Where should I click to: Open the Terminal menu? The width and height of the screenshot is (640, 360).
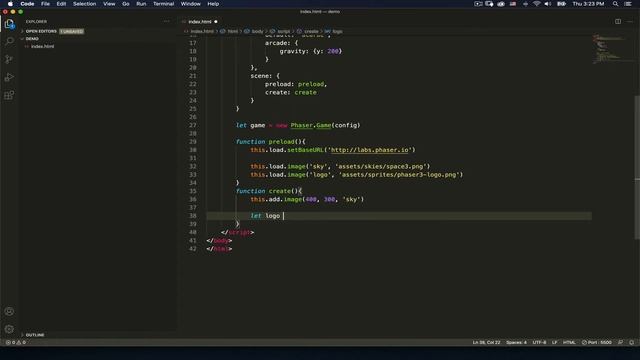coord(164,4)
